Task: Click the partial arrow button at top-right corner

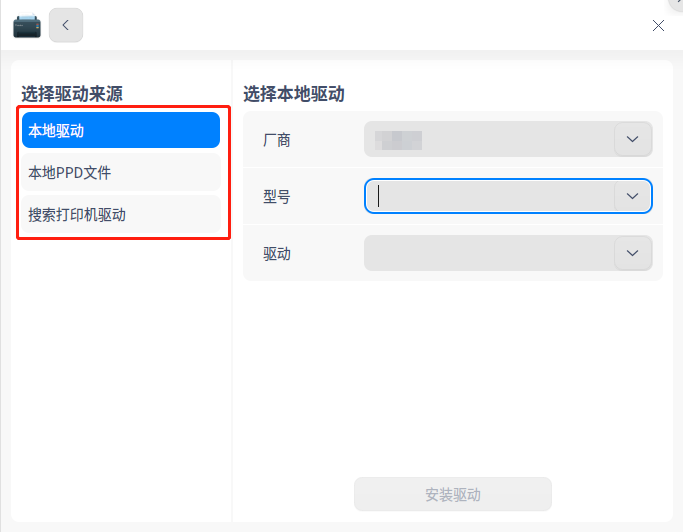Action: pos(677,4)
